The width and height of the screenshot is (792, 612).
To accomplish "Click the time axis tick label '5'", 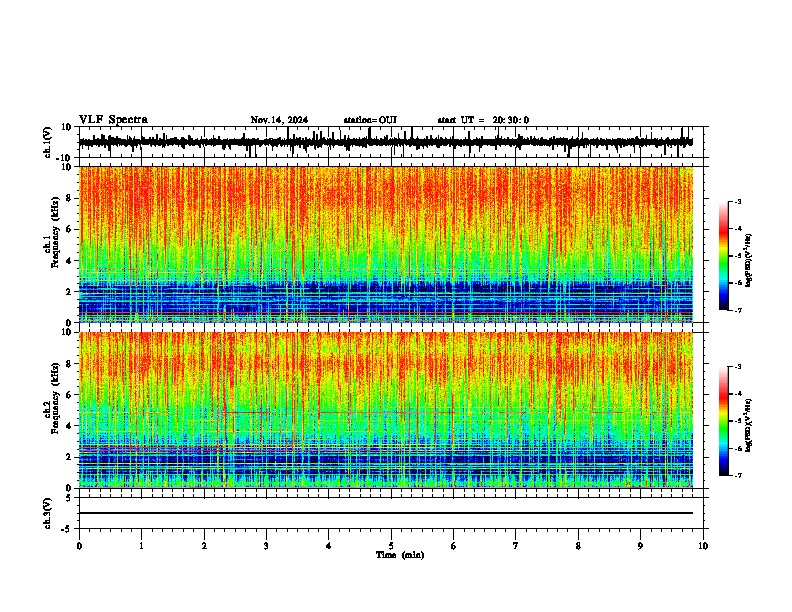I will [391, 546].
